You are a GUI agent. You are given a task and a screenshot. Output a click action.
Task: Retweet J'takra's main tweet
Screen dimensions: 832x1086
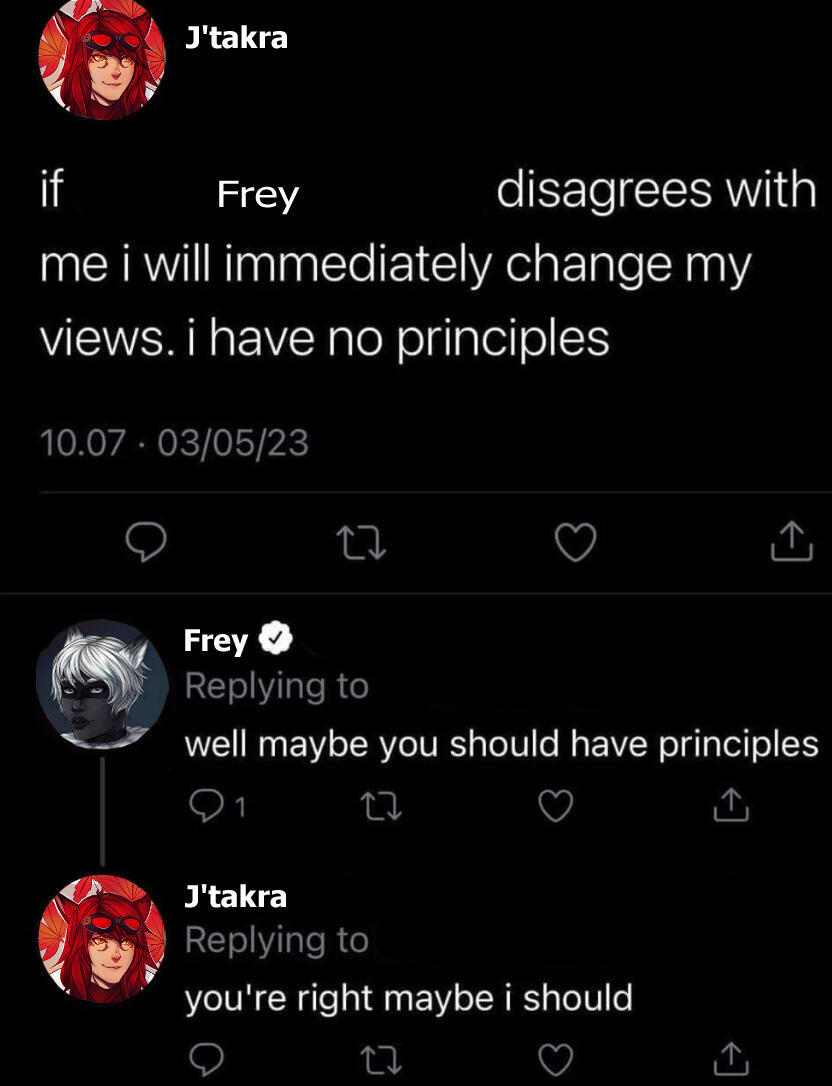[x=364, y=543]
